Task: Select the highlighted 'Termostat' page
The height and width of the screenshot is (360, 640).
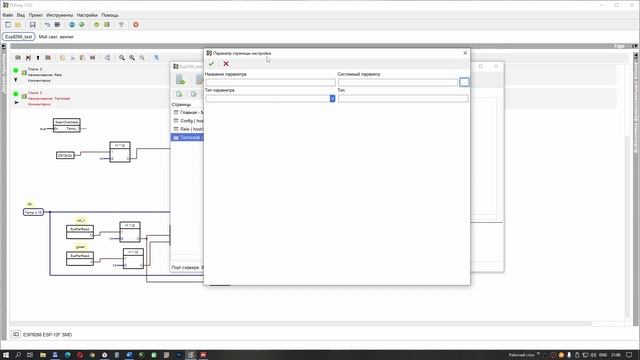Action: tap(187, 138)
